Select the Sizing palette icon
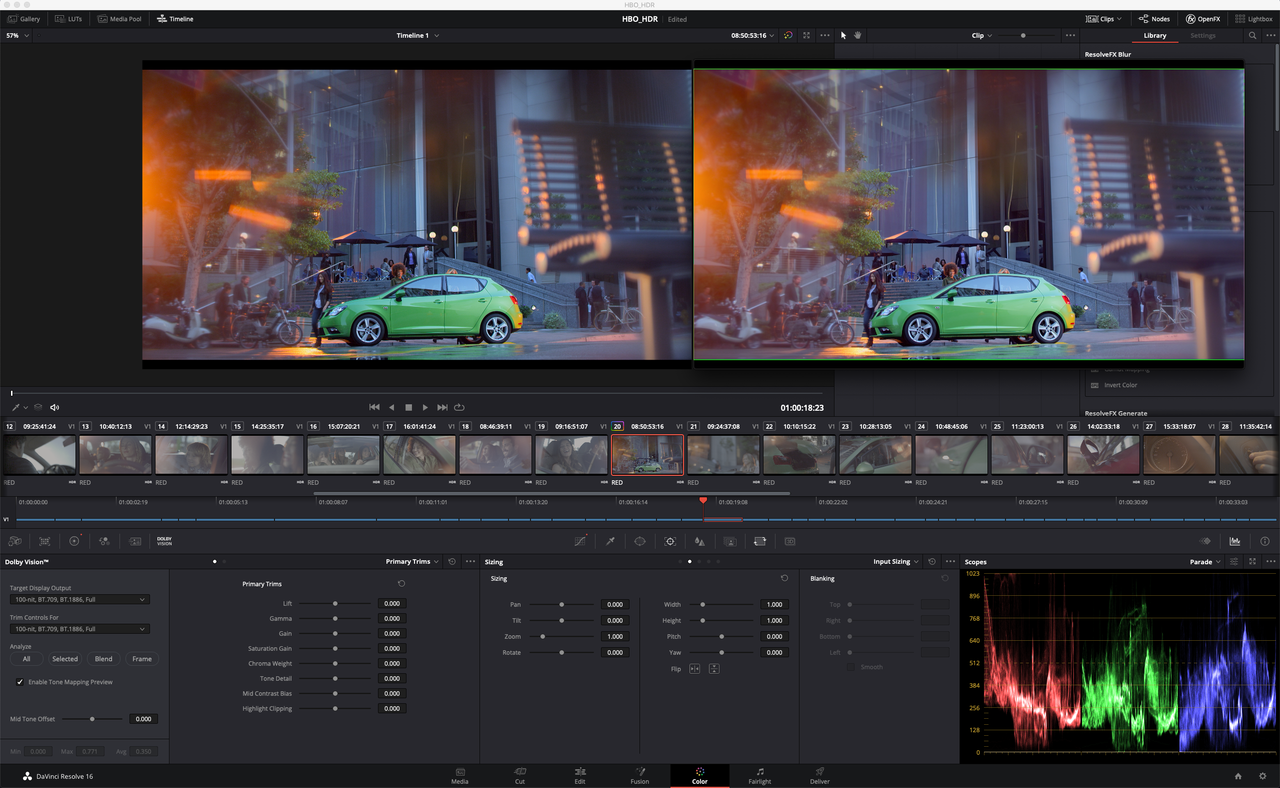The width and height of the screenshot is (1280, 788). coord(760,541)
